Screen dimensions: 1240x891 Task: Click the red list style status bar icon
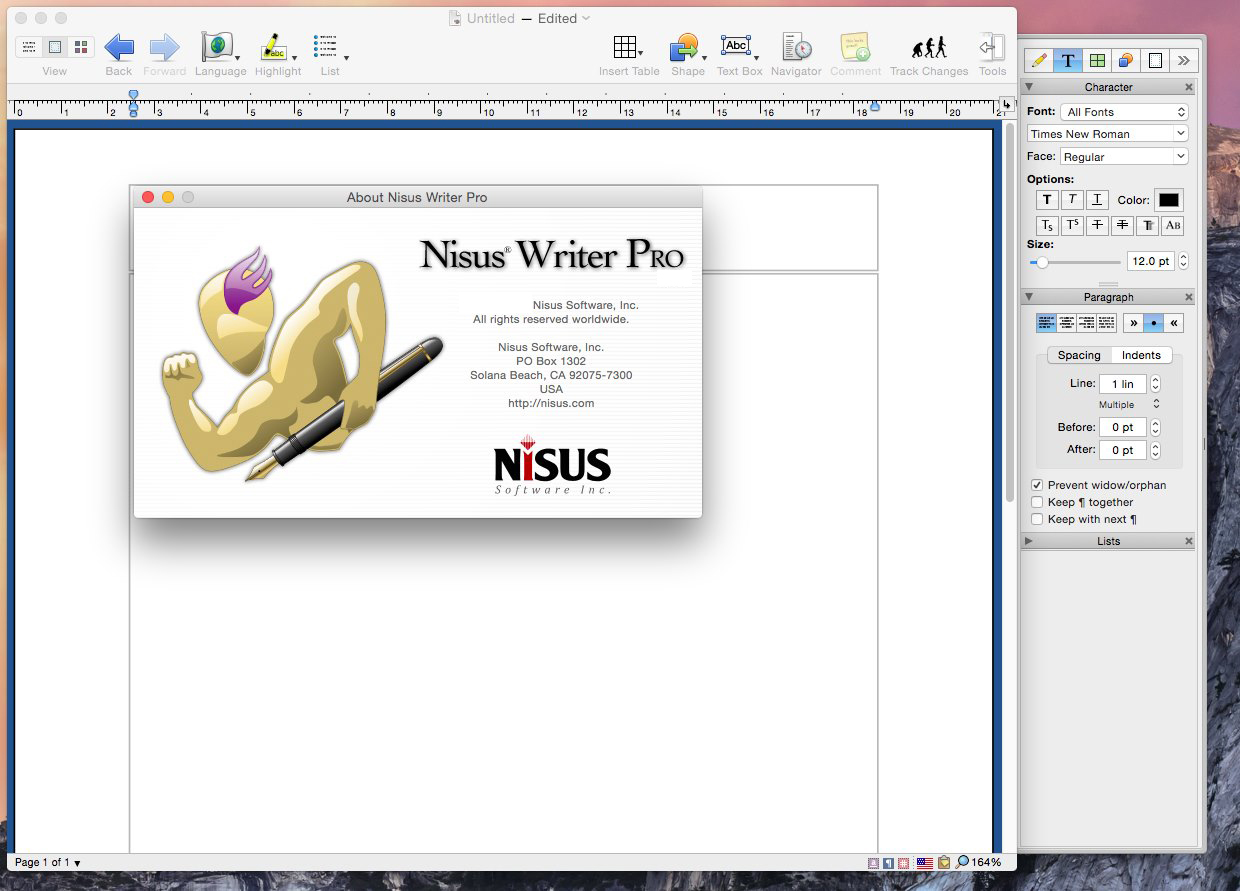[x=903, y=862]
